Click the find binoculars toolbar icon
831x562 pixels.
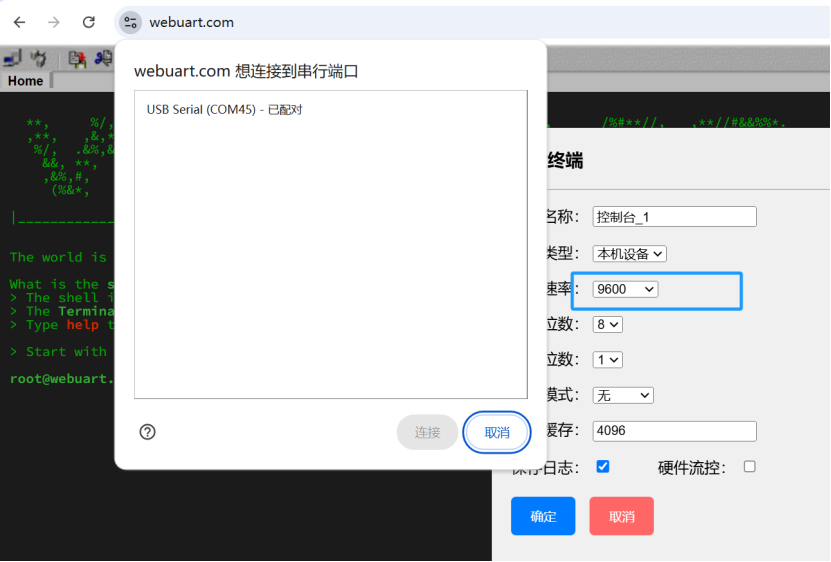pos(103,58)
